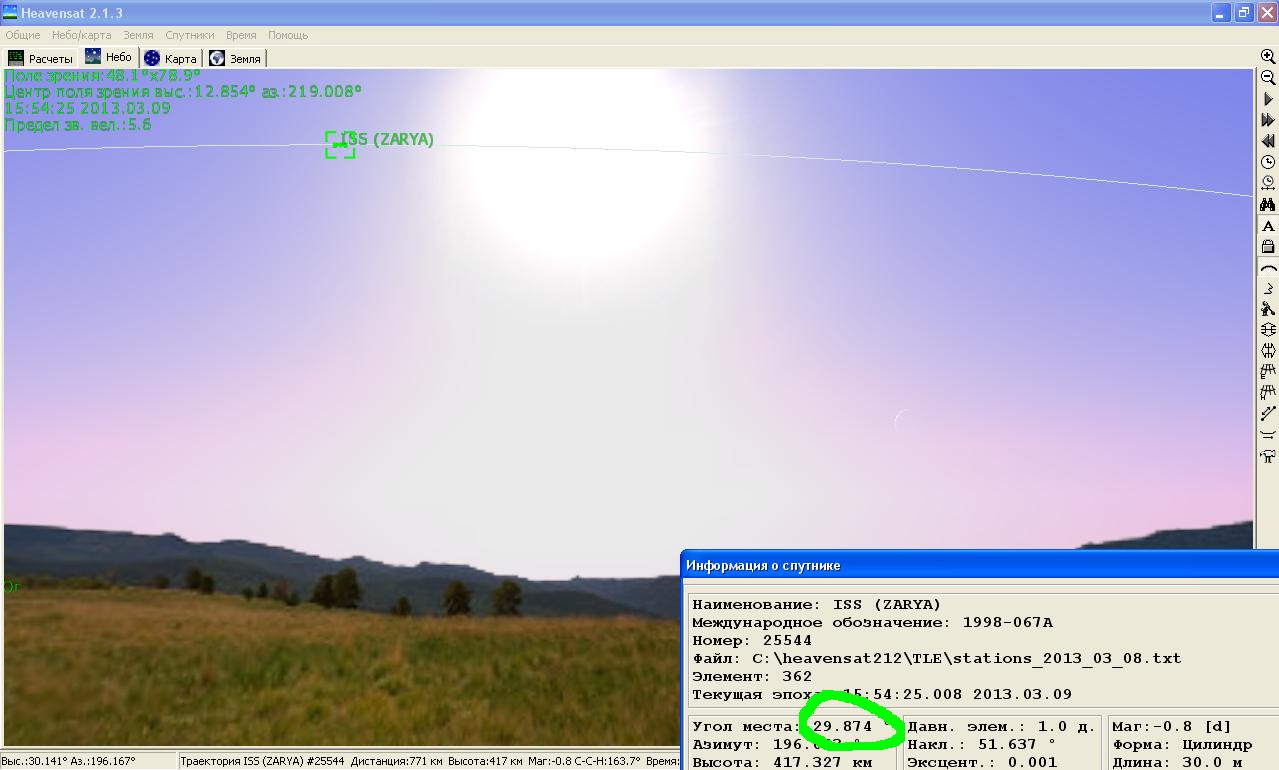1279x770 pixels.
Task: Click the 'Азимут' row in info window
Action: [777, 744]
